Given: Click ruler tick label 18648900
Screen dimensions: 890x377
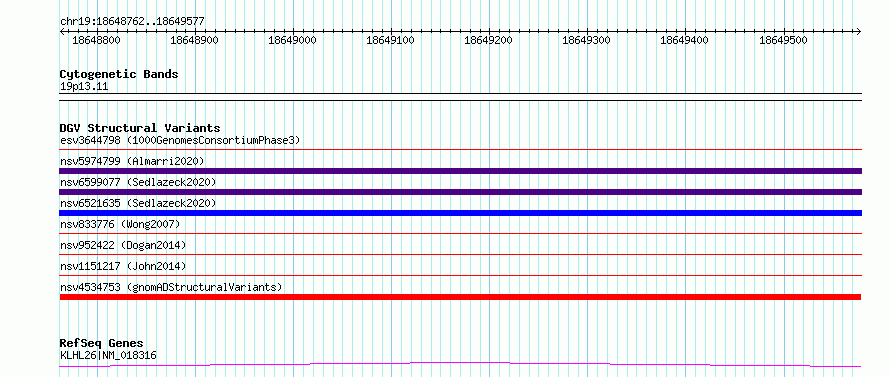Looking at the screenshot, I should 195,40.
